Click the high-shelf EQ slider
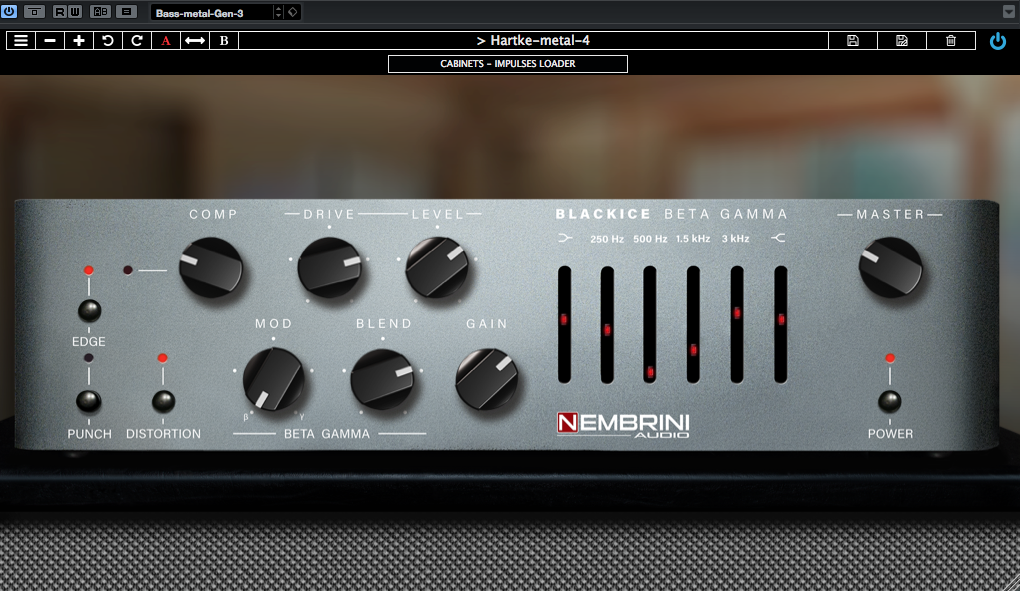The width and height of the screenshot is (1020, 591). (x=781, y=324)
